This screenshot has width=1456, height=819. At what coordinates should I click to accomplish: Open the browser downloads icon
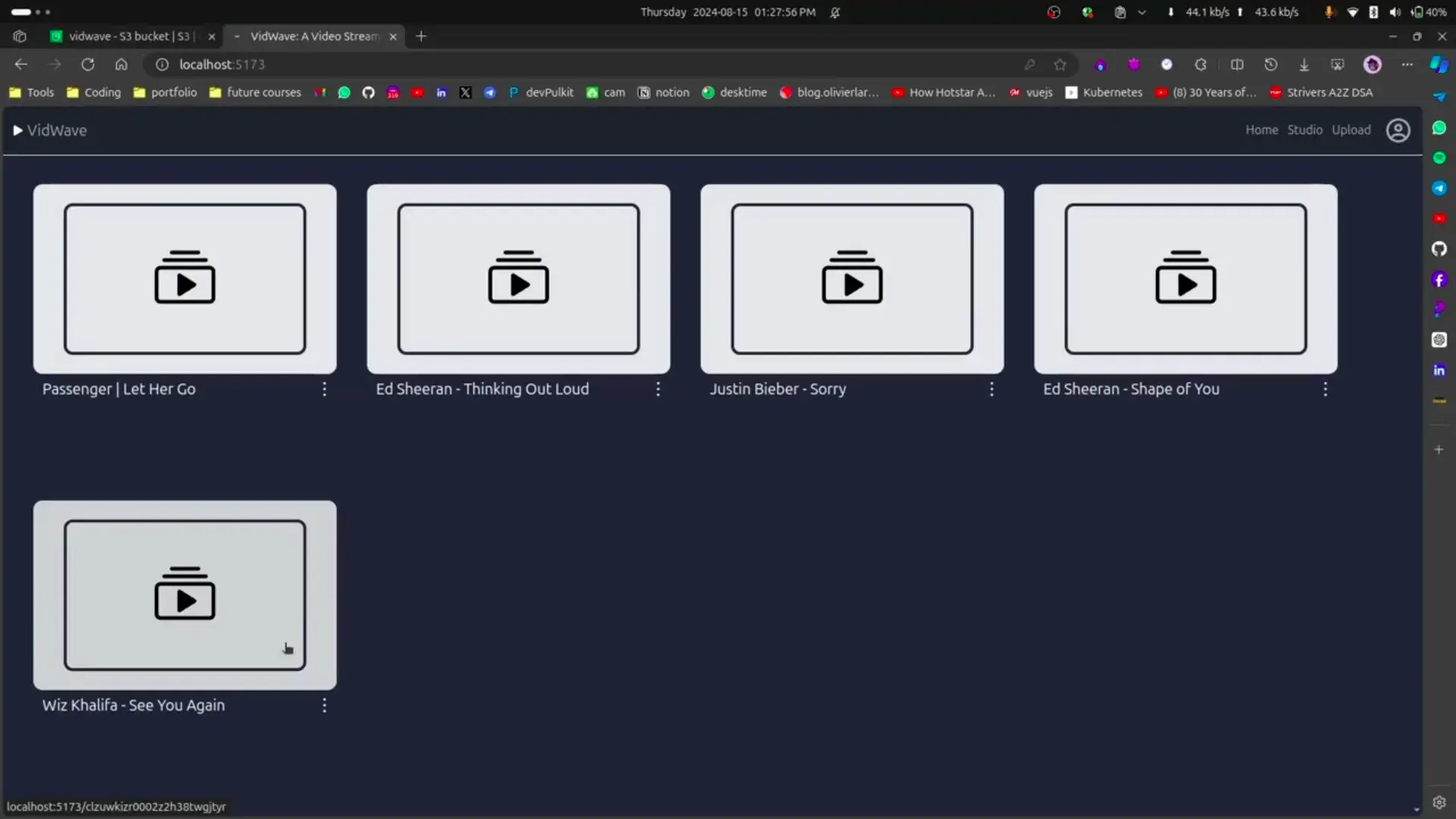tap(1304, 64)
